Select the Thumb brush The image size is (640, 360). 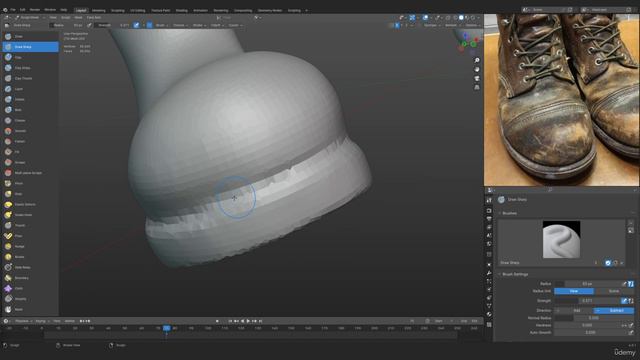coord(30,225)
